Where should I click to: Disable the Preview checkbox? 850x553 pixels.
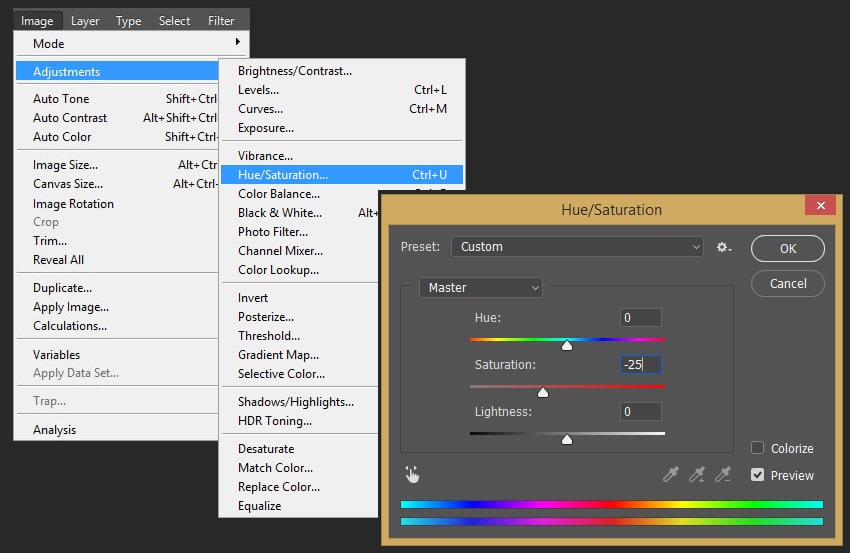click(x=758, y=475)
